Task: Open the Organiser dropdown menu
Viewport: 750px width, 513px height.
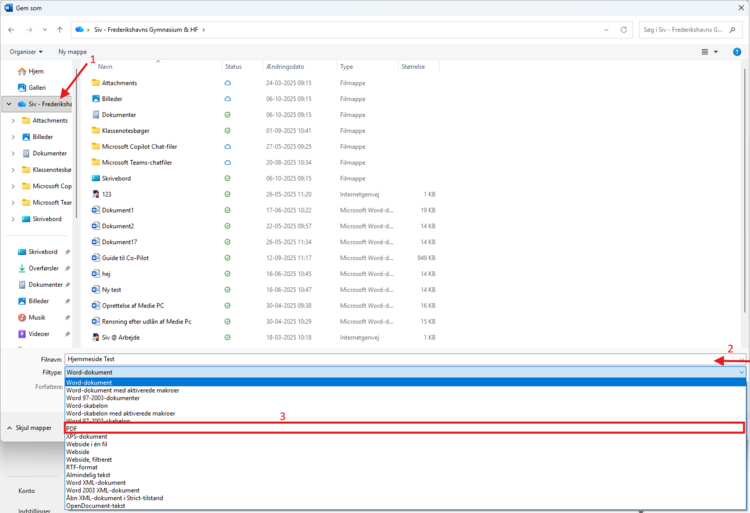Action: [x=26, y=51]
